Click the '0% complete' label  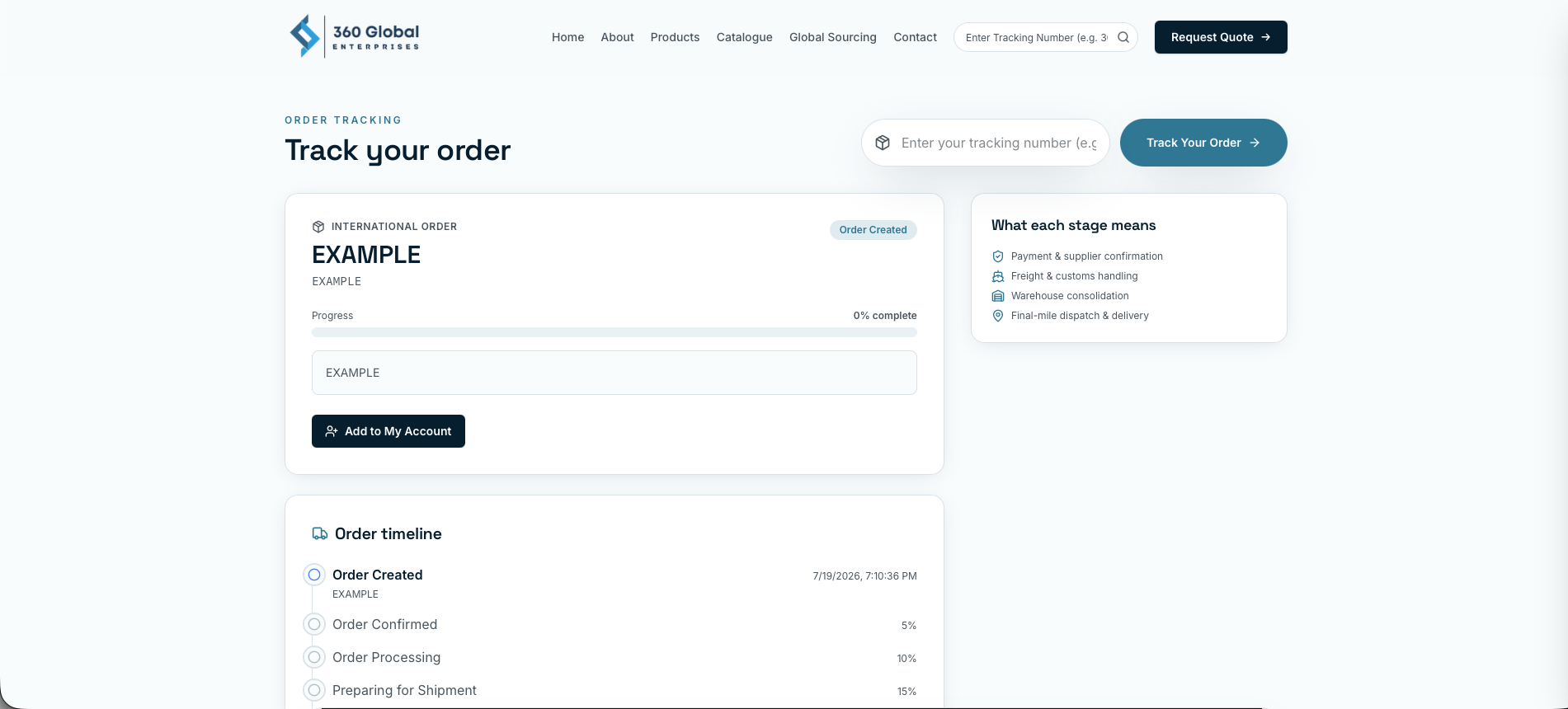click(885, 316)
